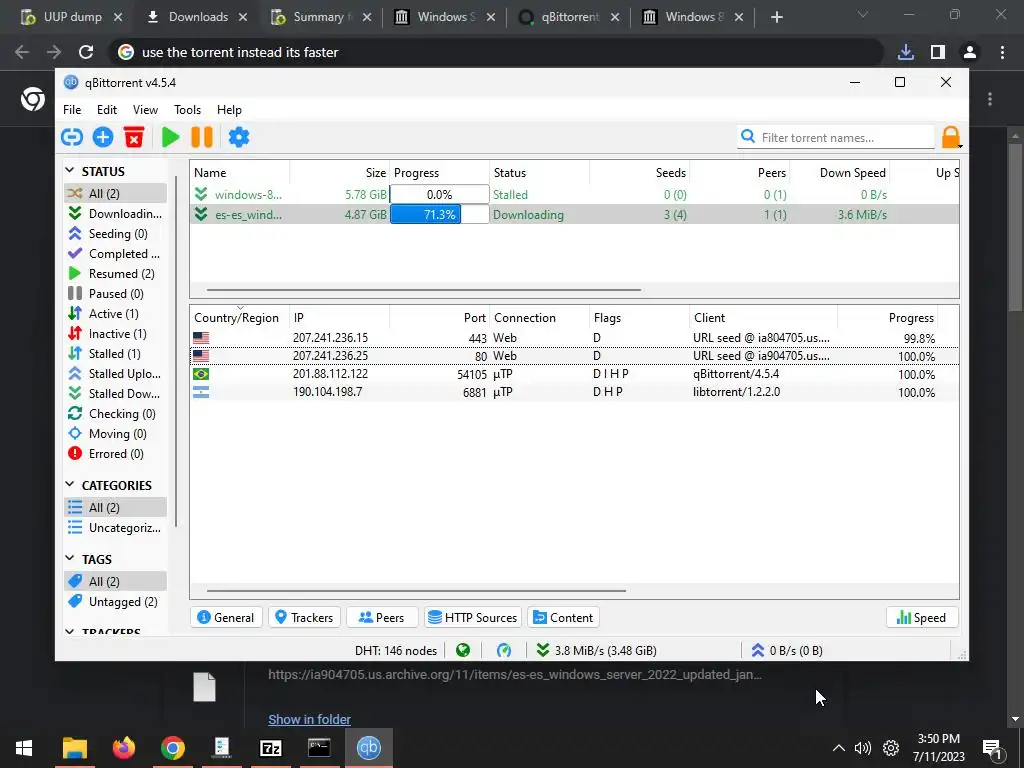The image size is (1024, 768).
Task: Open the Speed graph tab
Action: point(921,618)
